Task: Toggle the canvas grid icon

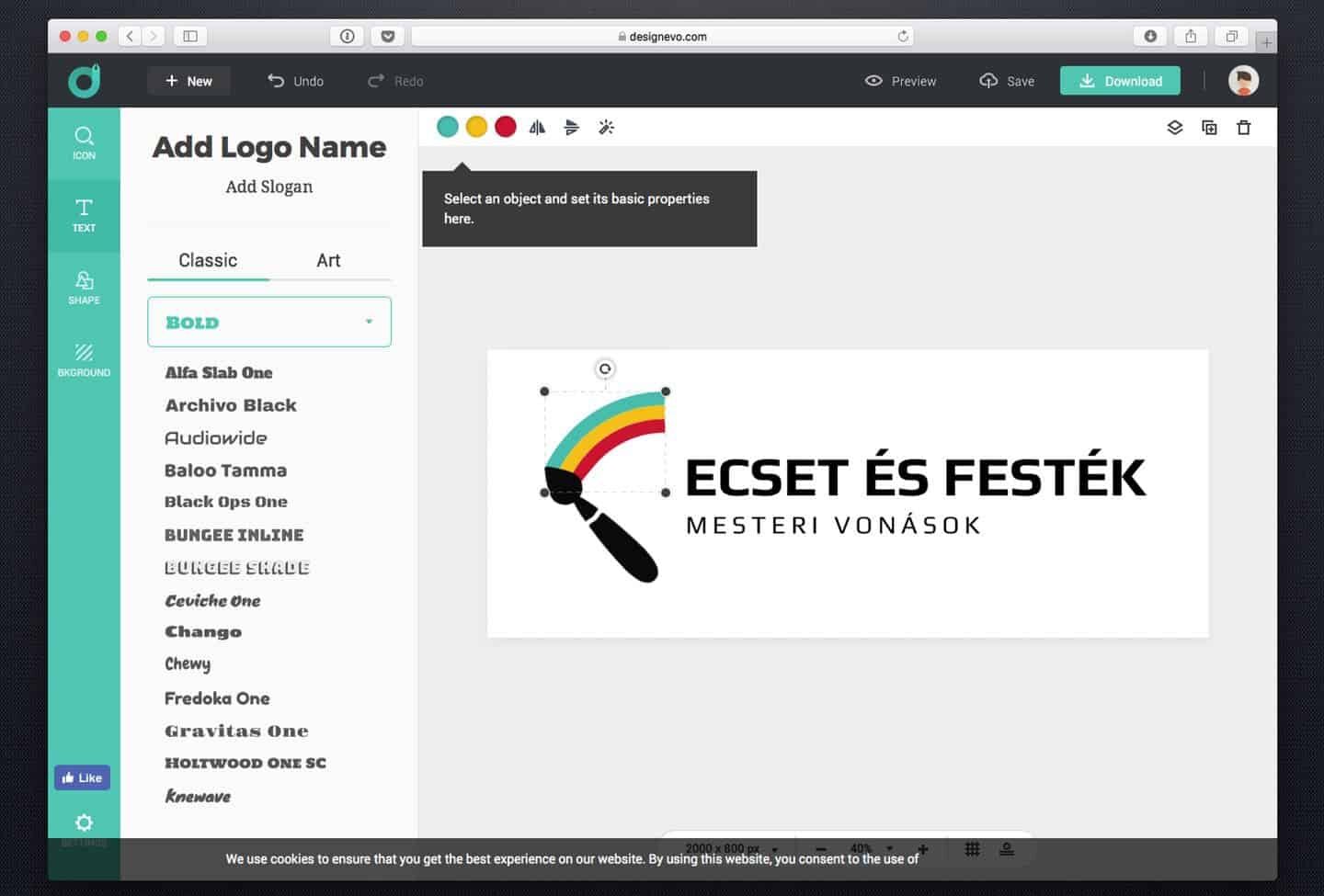Action: click(x=972, y=849)
